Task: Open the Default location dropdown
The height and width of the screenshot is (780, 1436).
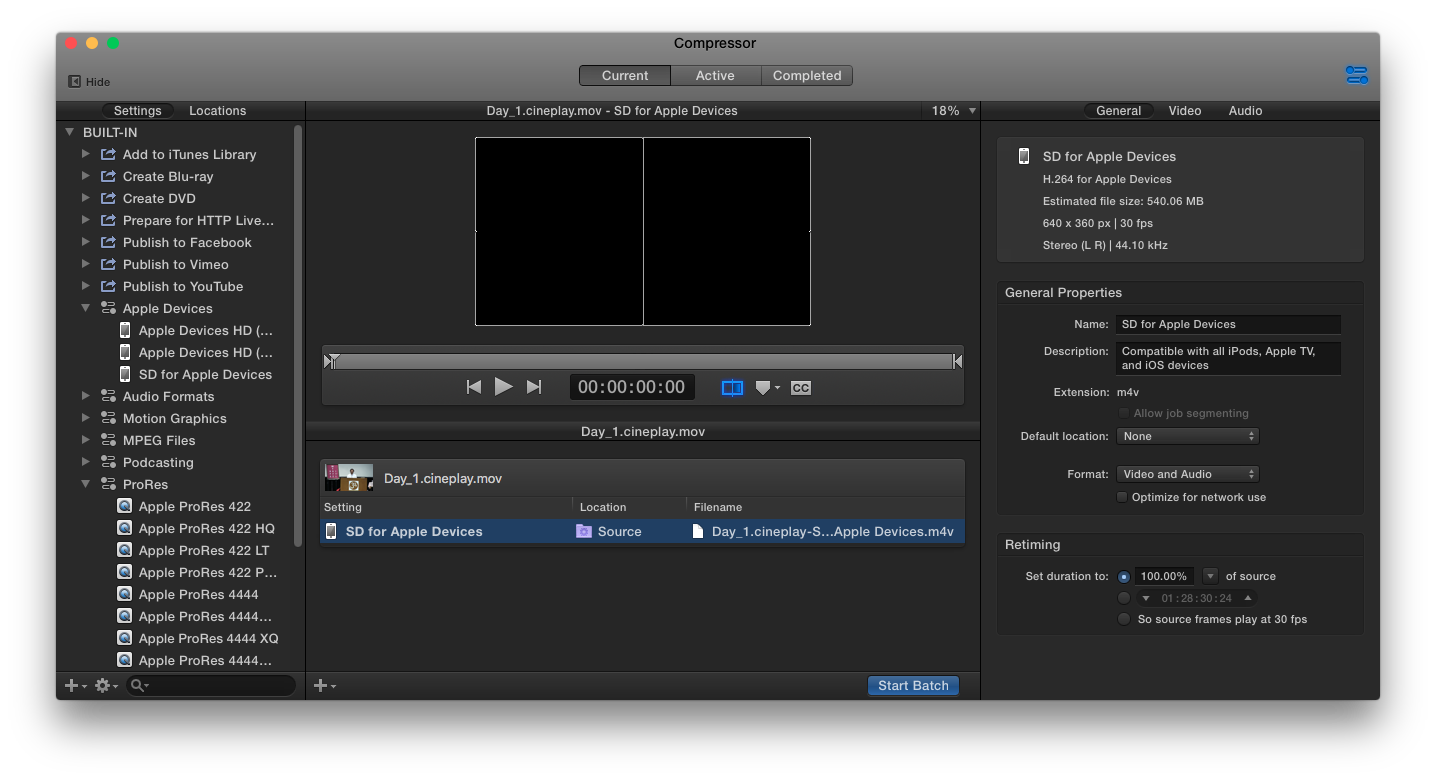Action: point(1187,436)
